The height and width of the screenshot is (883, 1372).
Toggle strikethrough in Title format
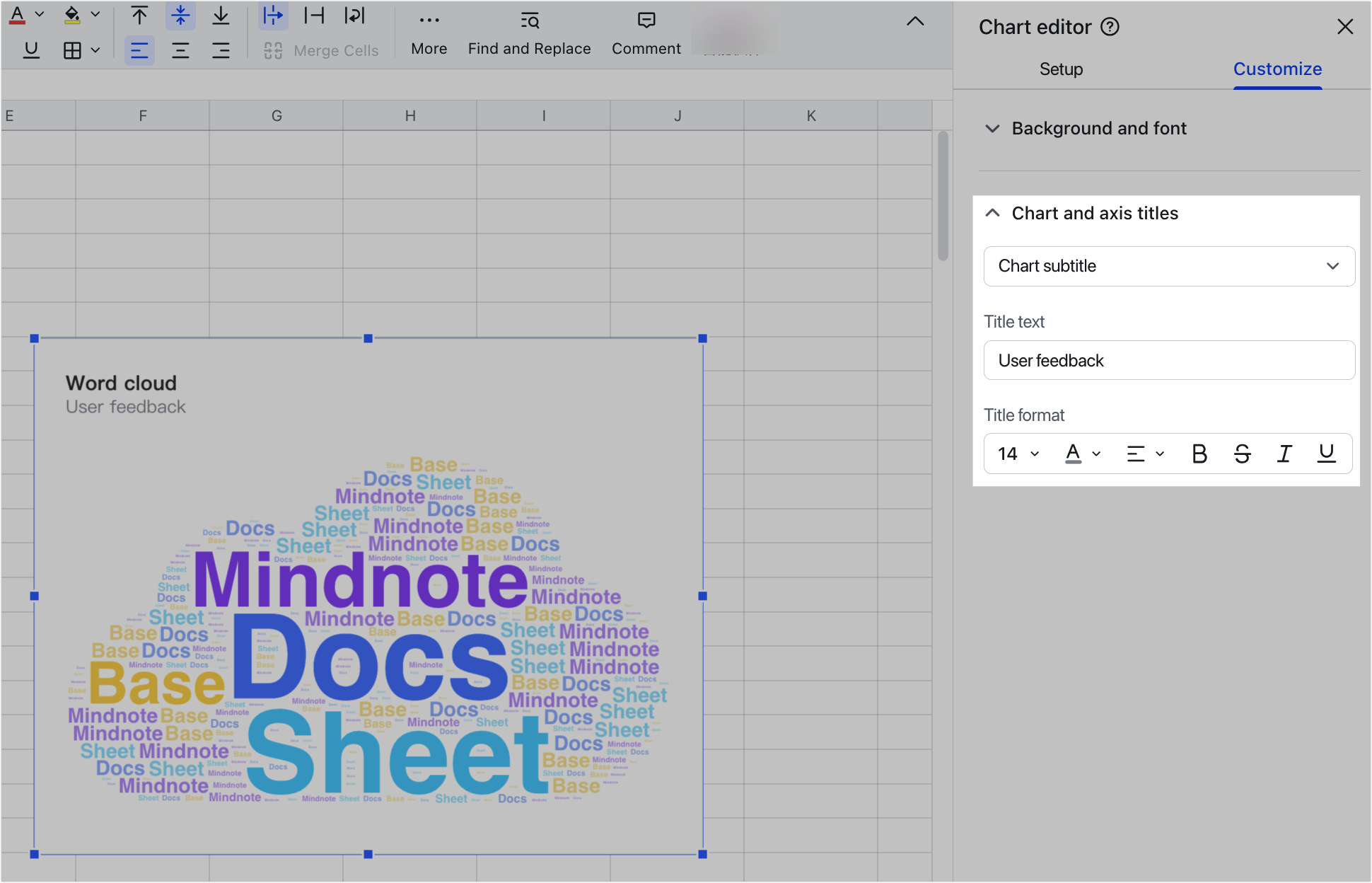point(1243,454)
